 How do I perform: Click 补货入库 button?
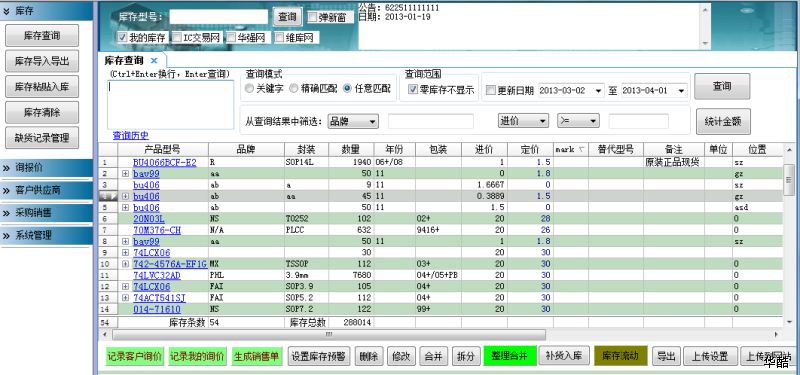564,355
